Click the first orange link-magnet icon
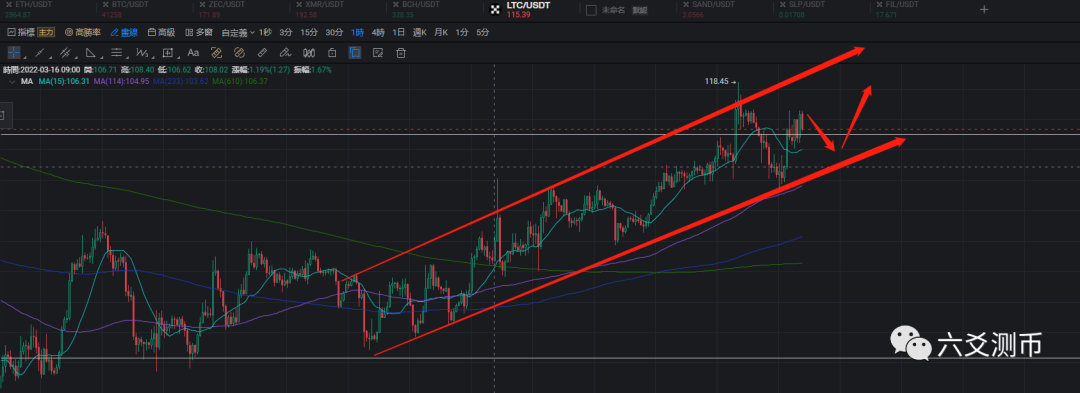 point(216,52)
